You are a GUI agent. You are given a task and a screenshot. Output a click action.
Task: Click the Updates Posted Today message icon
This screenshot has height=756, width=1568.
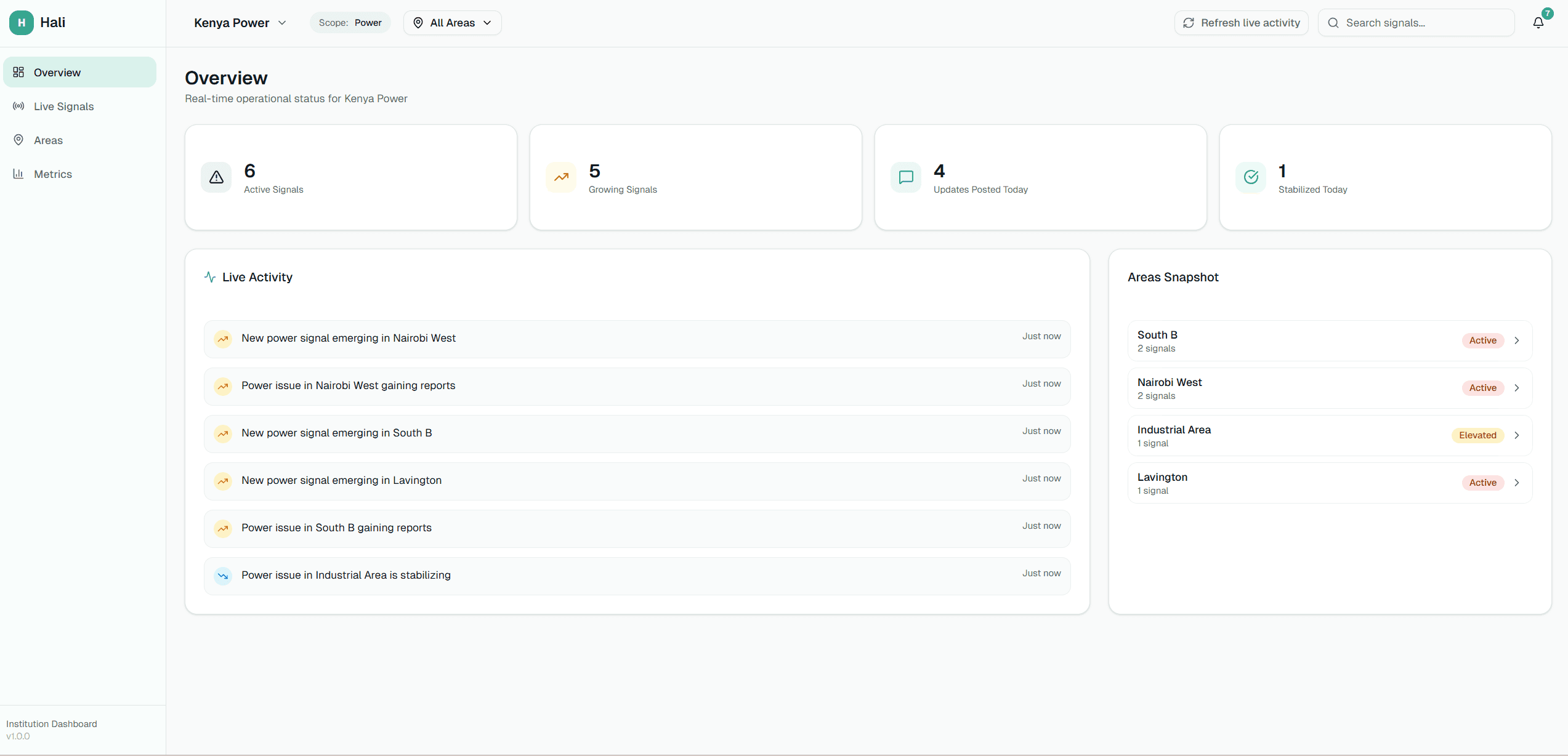point(906,177)
